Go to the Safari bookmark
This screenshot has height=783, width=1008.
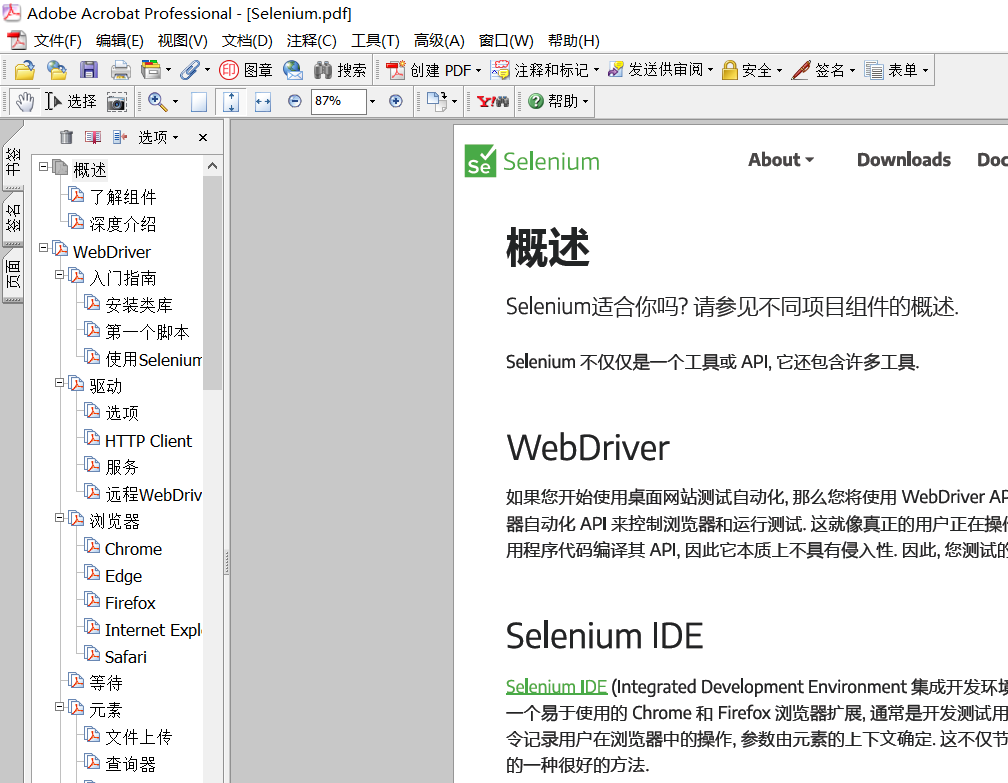click(125, 657)
